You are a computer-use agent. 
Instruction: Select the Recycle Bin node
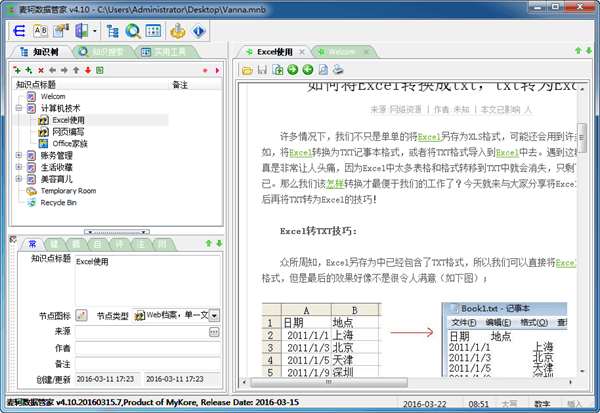59,203
